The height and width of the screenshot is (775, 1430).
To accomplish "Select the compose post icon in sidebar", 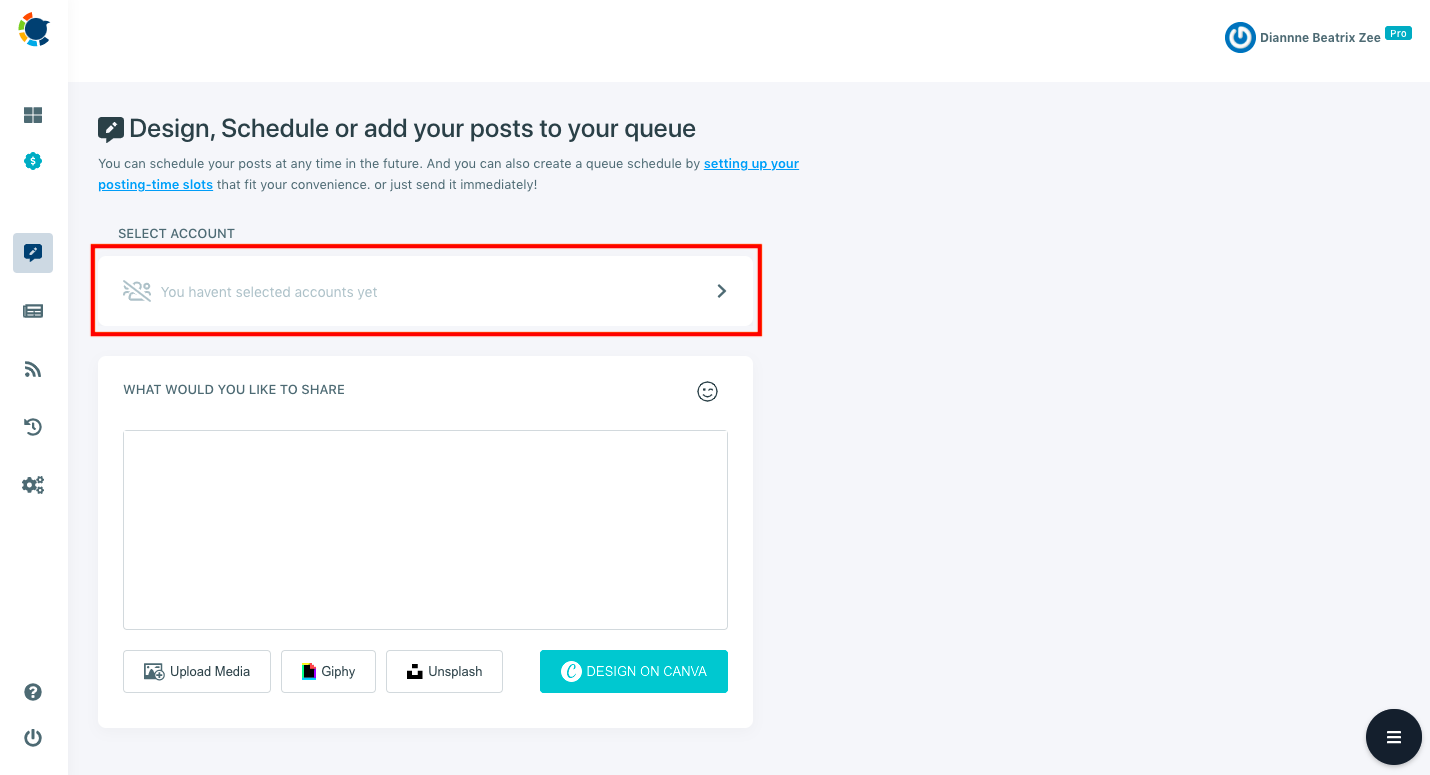I will tap(32, 253).
